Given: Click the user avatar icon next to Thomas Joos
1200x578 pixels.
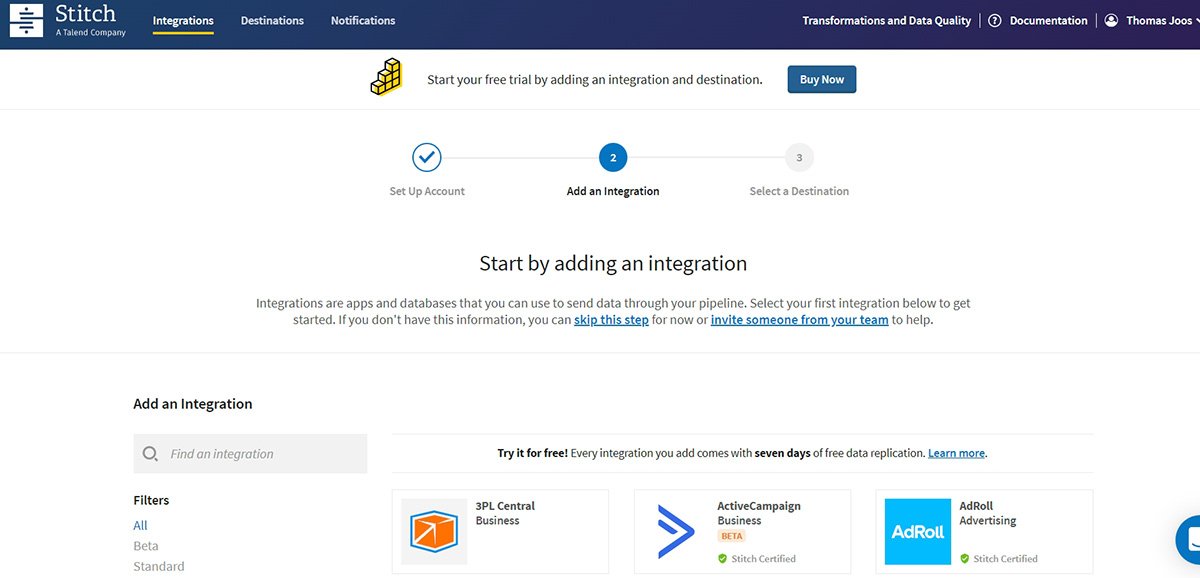Looking at the screenshot, I should 1110,19.
